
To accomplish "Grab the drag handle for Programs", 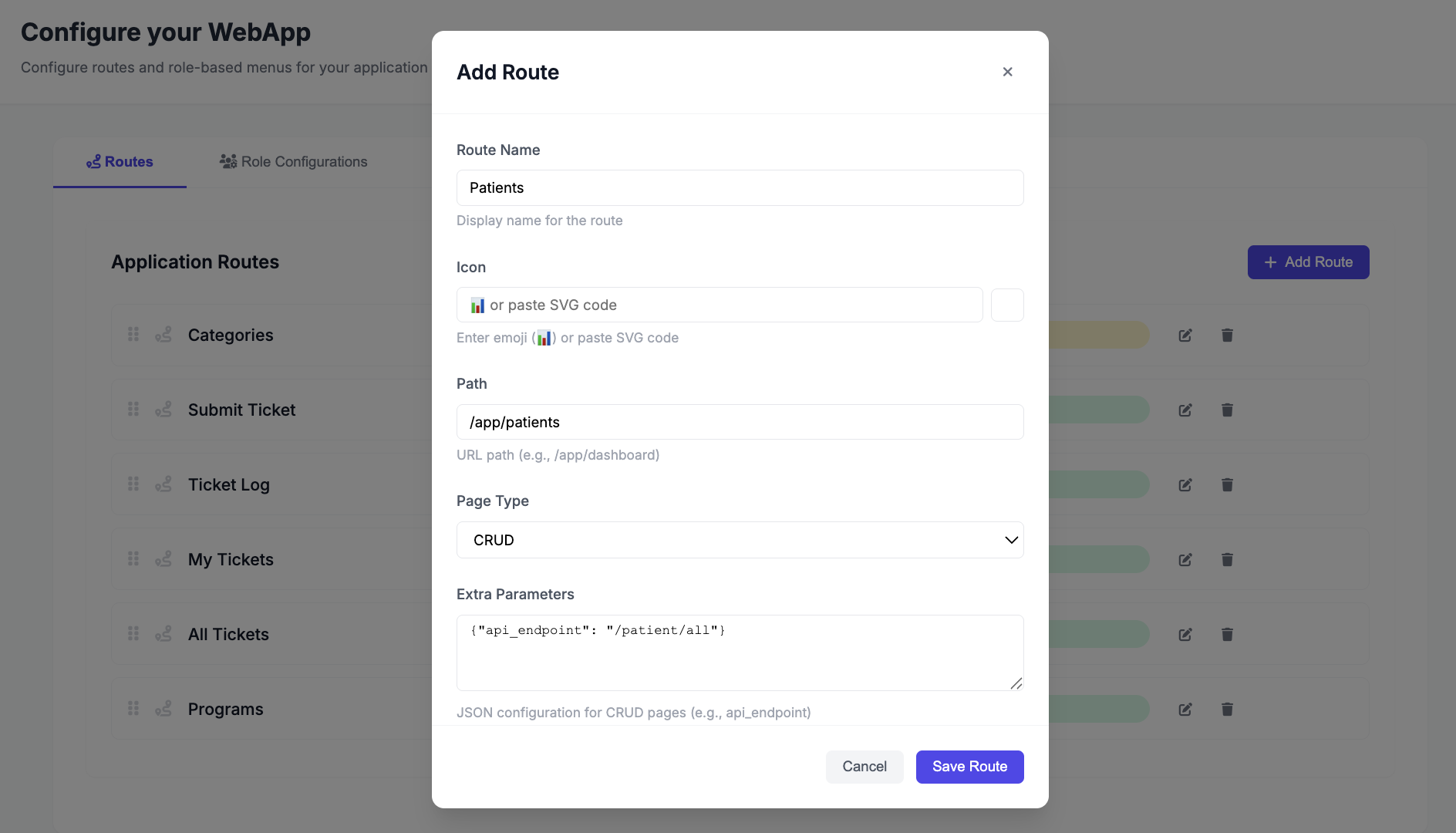I will [x=133, y=709].
